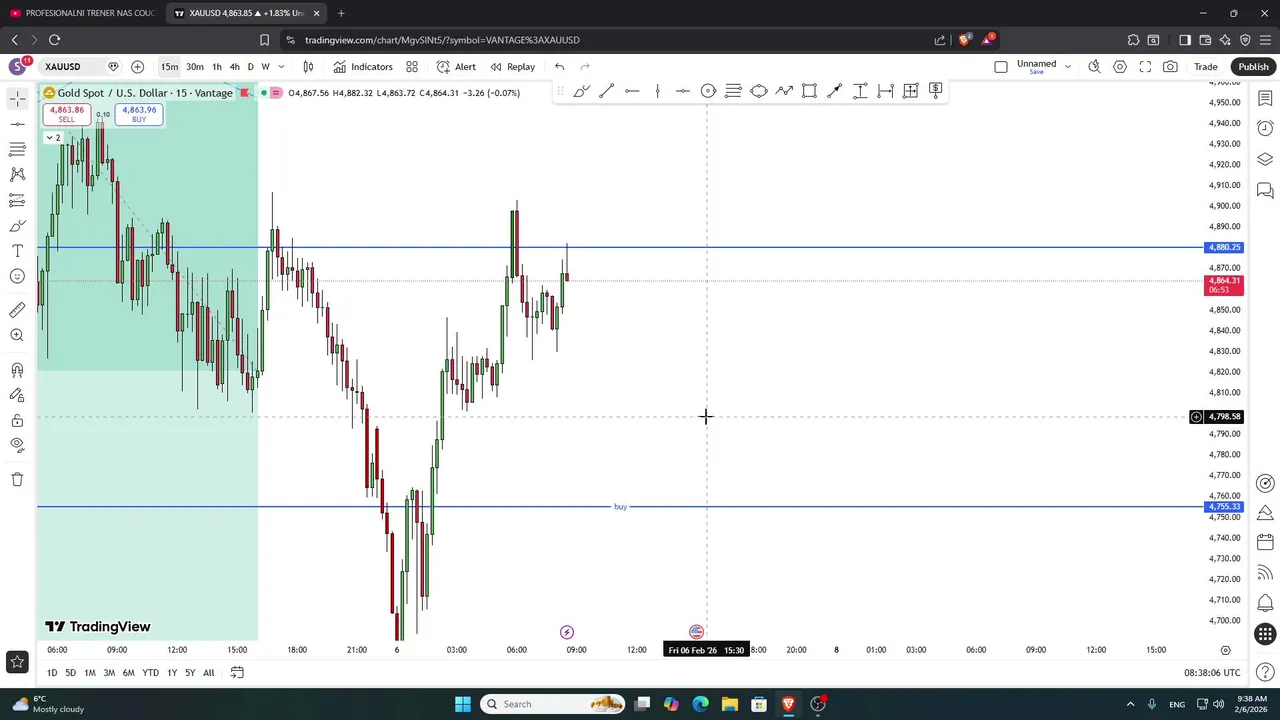Select the text annotation tool
Viewport: 1280px width, 720px height.
point(17,251)
